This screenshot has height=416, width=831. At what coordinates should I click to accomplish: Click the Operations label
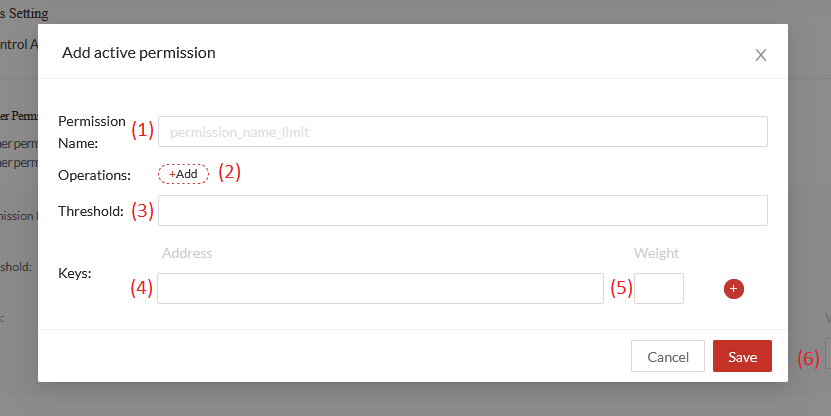point(94,175)
